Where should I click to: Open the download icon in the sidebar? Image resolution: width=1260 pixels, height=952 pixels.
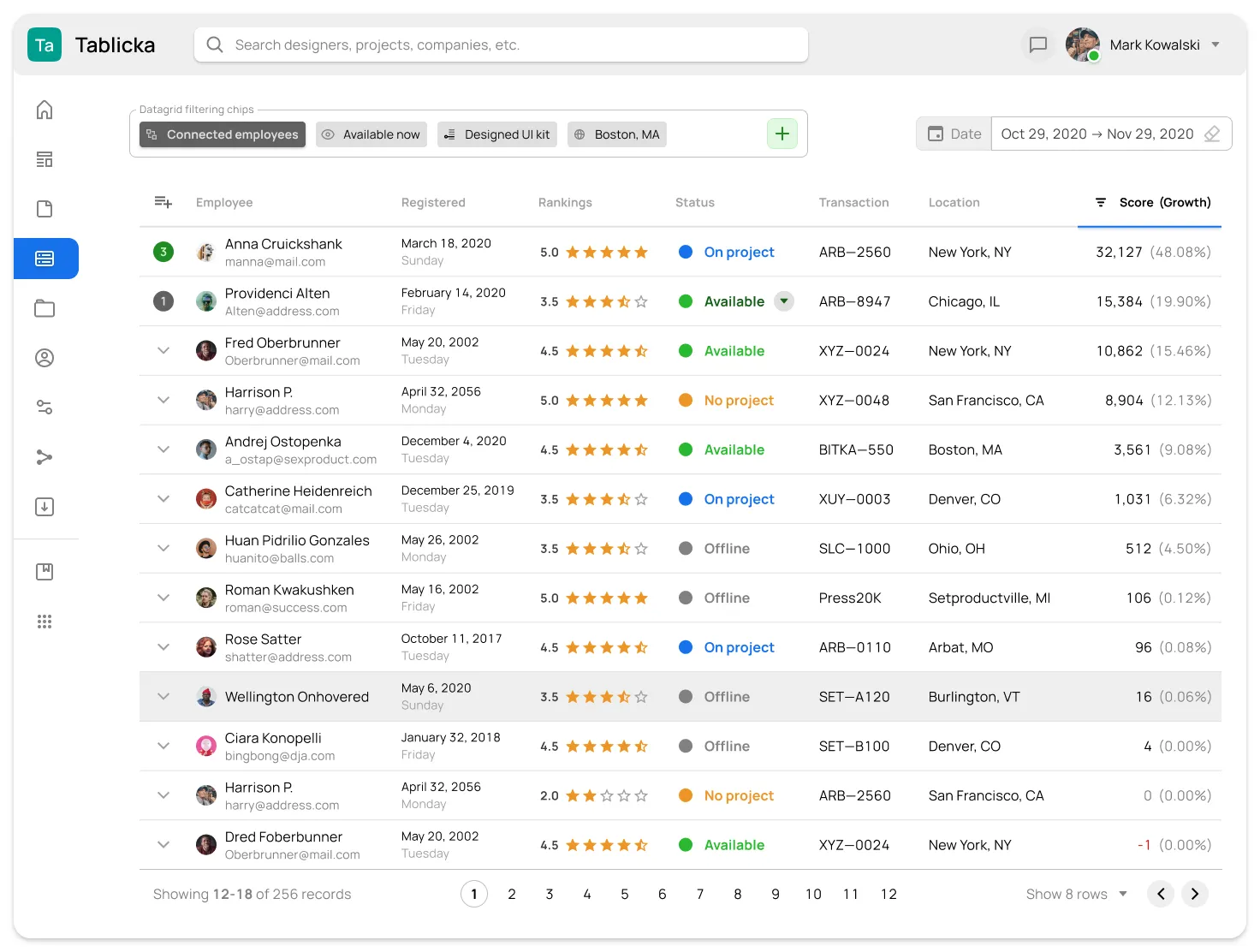(x=45, y=507)
